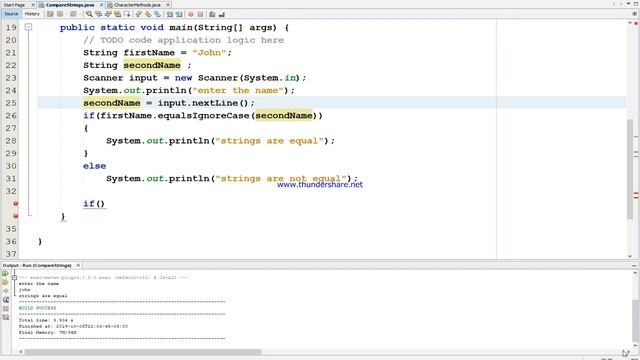The width and height of the screenshot is (640, 360).
Task: Switch to the CompareStrings.java tab
Action: 70,5
